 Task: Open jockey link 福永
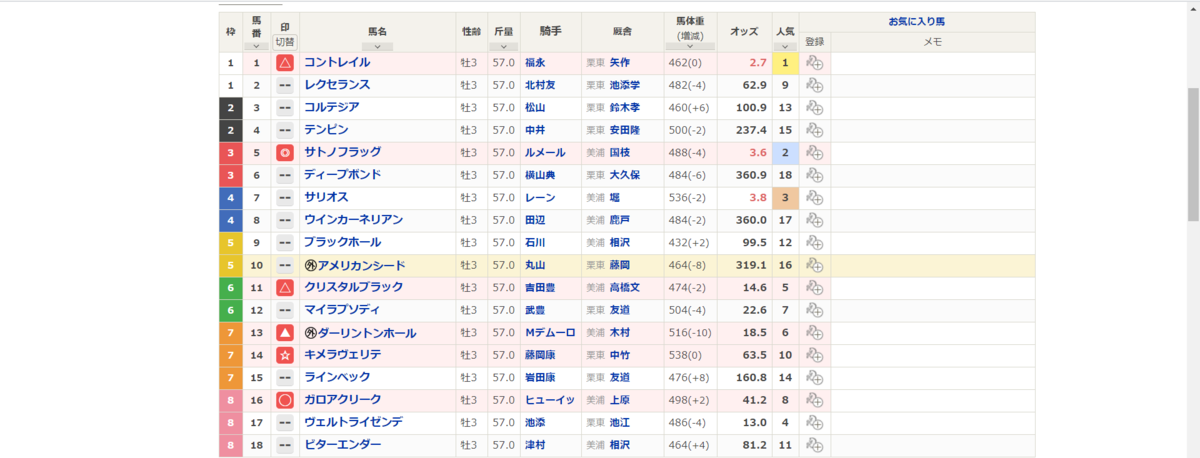(x=535, y=63)
